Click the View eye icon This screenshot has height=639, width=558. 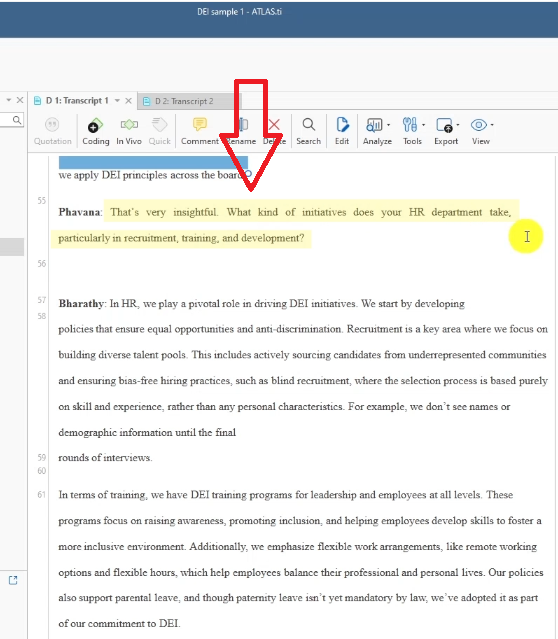[x=479, y=125]
